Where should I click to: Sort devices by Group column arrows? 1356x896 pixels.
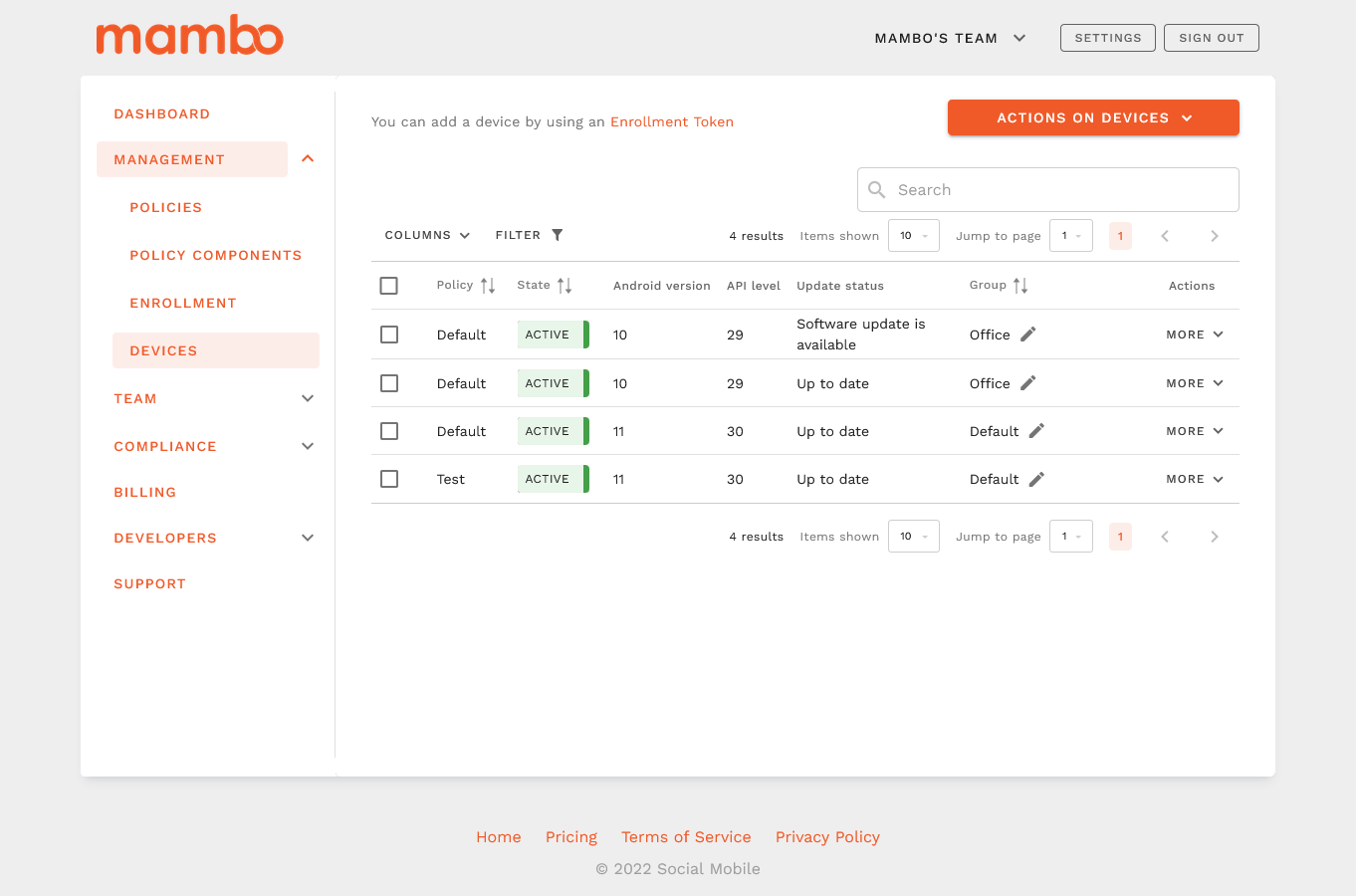coord(1020,286)
